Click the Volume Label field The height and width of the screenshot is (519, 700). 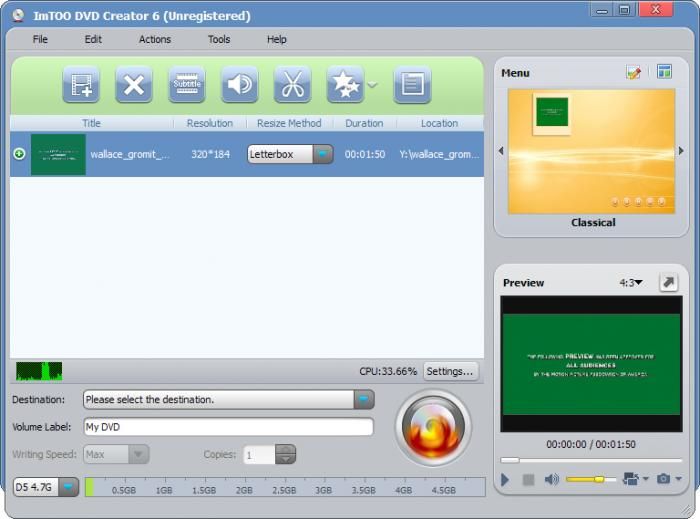(229, 427)
